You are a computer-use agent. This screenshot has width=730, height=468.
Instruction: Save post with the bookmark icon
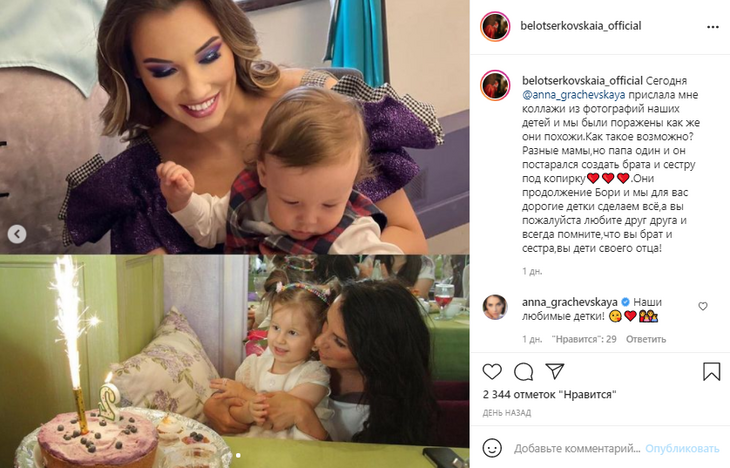(711, 372)
